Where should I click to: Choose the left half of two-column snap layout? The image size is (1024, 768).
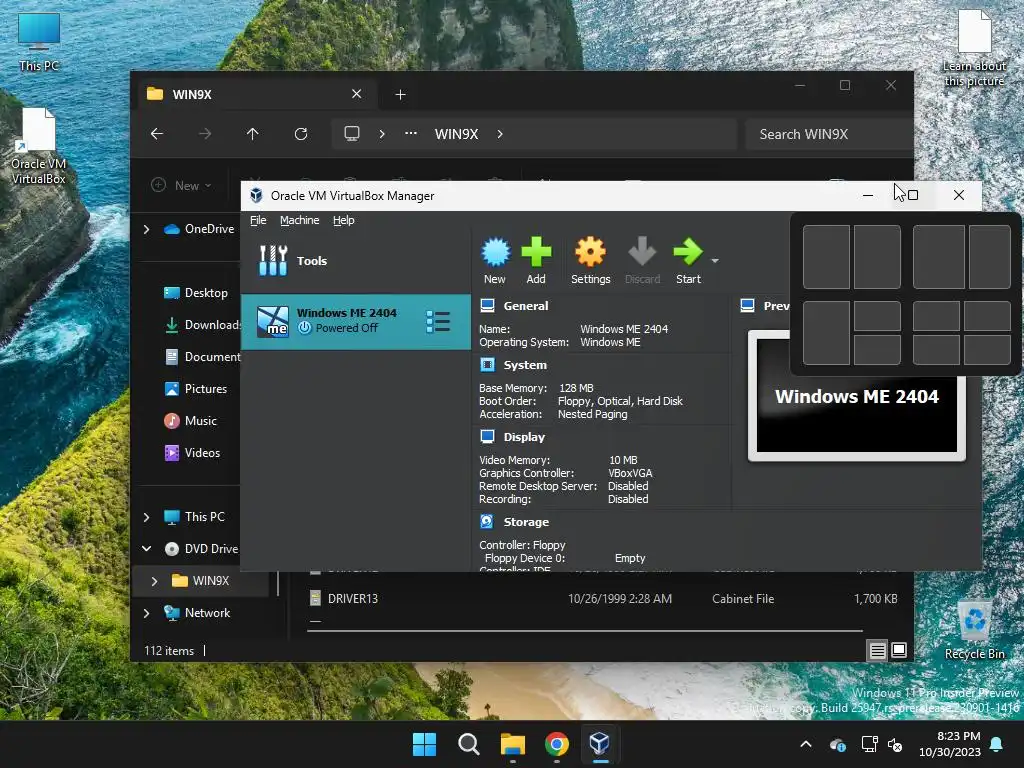tap(826, 257)
